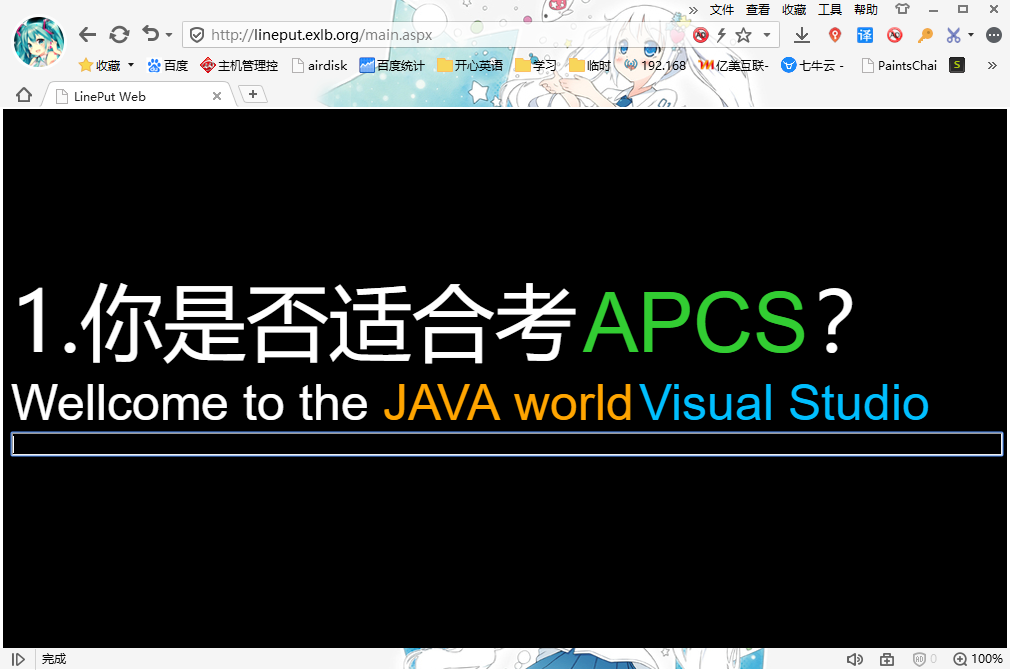Expand the arrow beside the scissors

[971, 35]
